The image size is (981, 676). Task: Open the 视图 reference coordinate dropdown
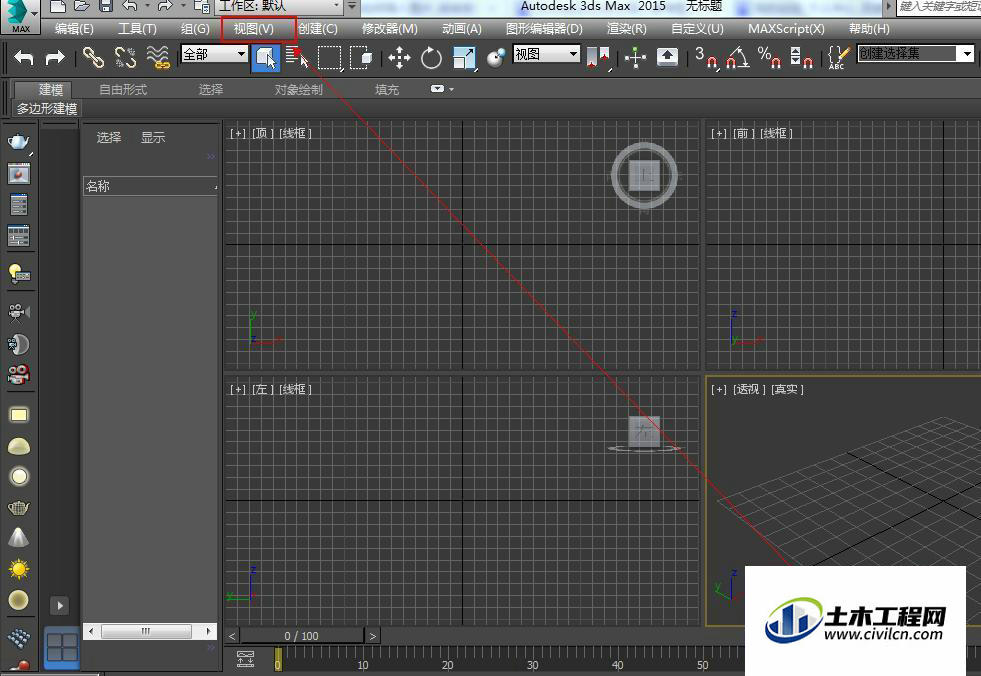coord(546,54)
